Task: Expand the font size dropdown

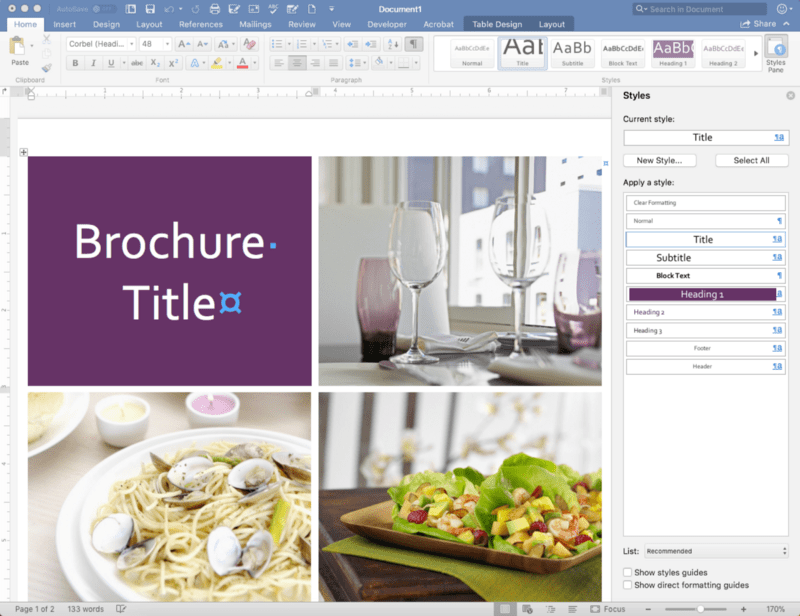Action: point(157,44)
